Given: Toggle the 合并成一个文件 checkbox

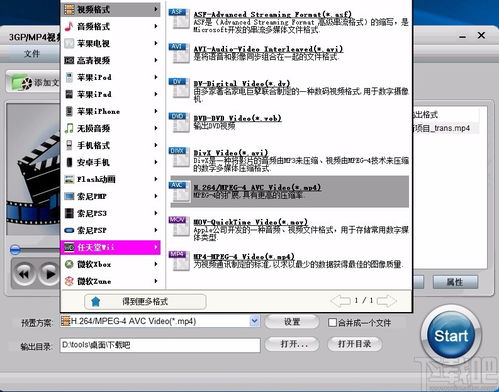Looking at the screenshot, I should click(x=332, y=322).
